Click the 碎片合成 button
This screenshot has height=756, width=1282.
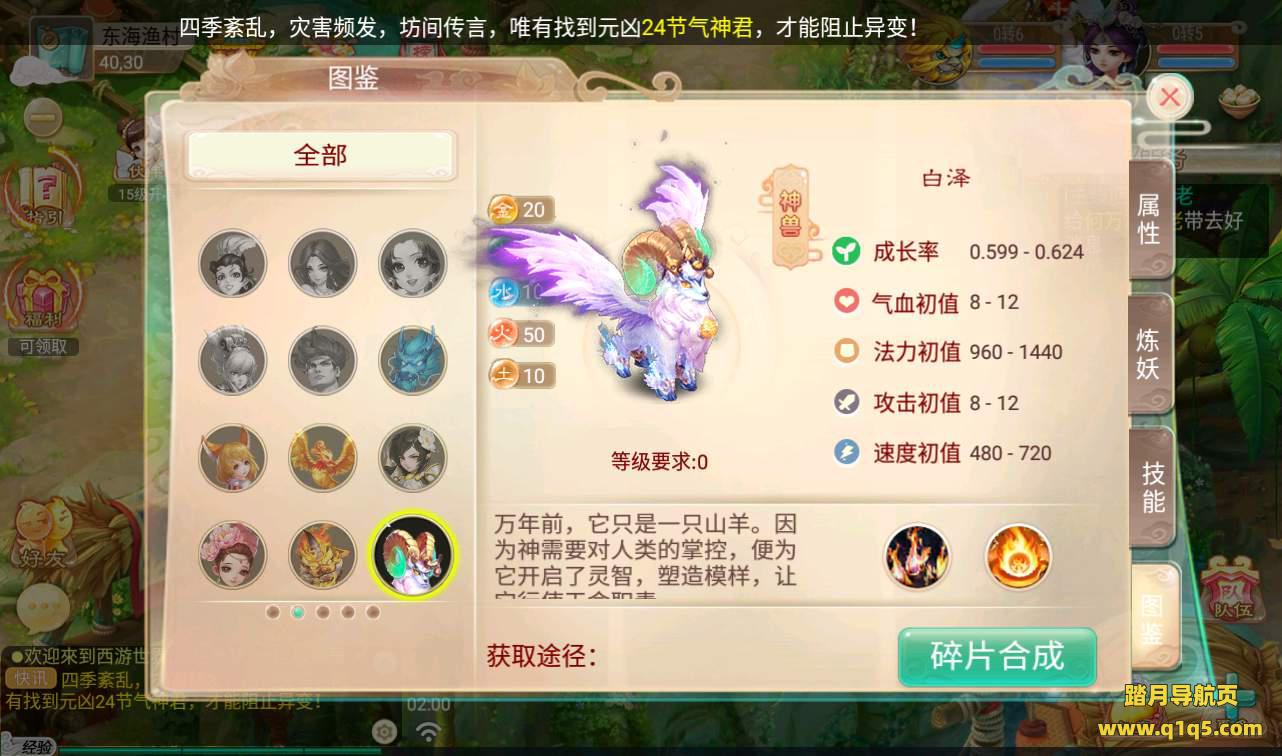[x=997, y=656]
